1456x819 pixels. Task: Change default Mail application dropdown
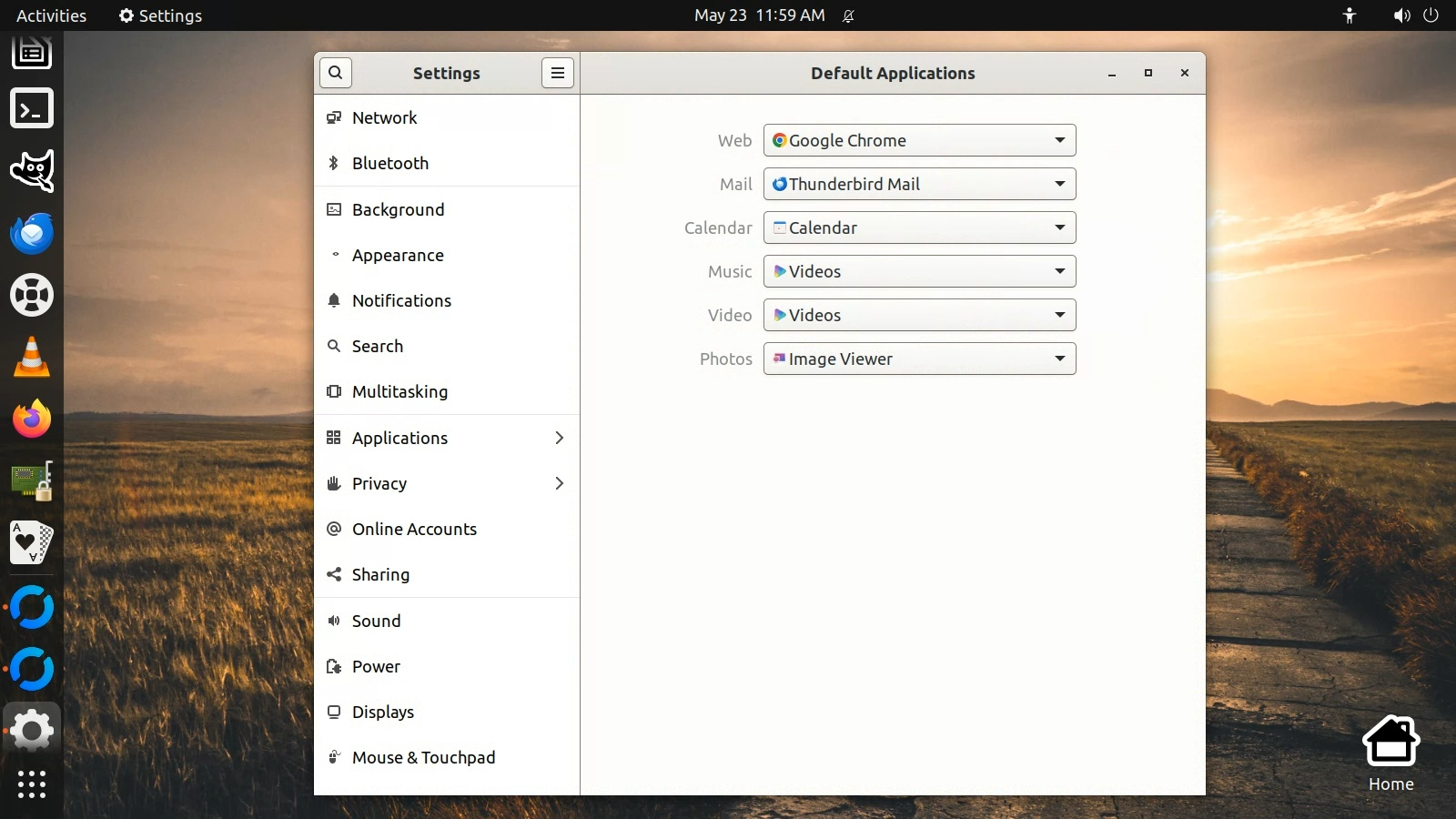[x=919, y=185]
